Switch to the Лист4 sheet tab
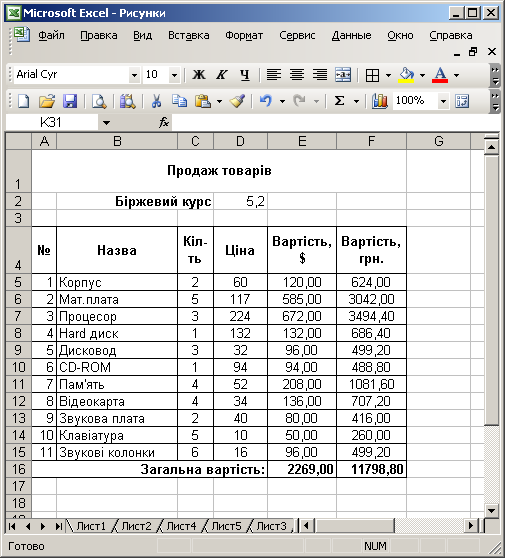Viewport: 505px width, 558px height. tap(181, 526)
